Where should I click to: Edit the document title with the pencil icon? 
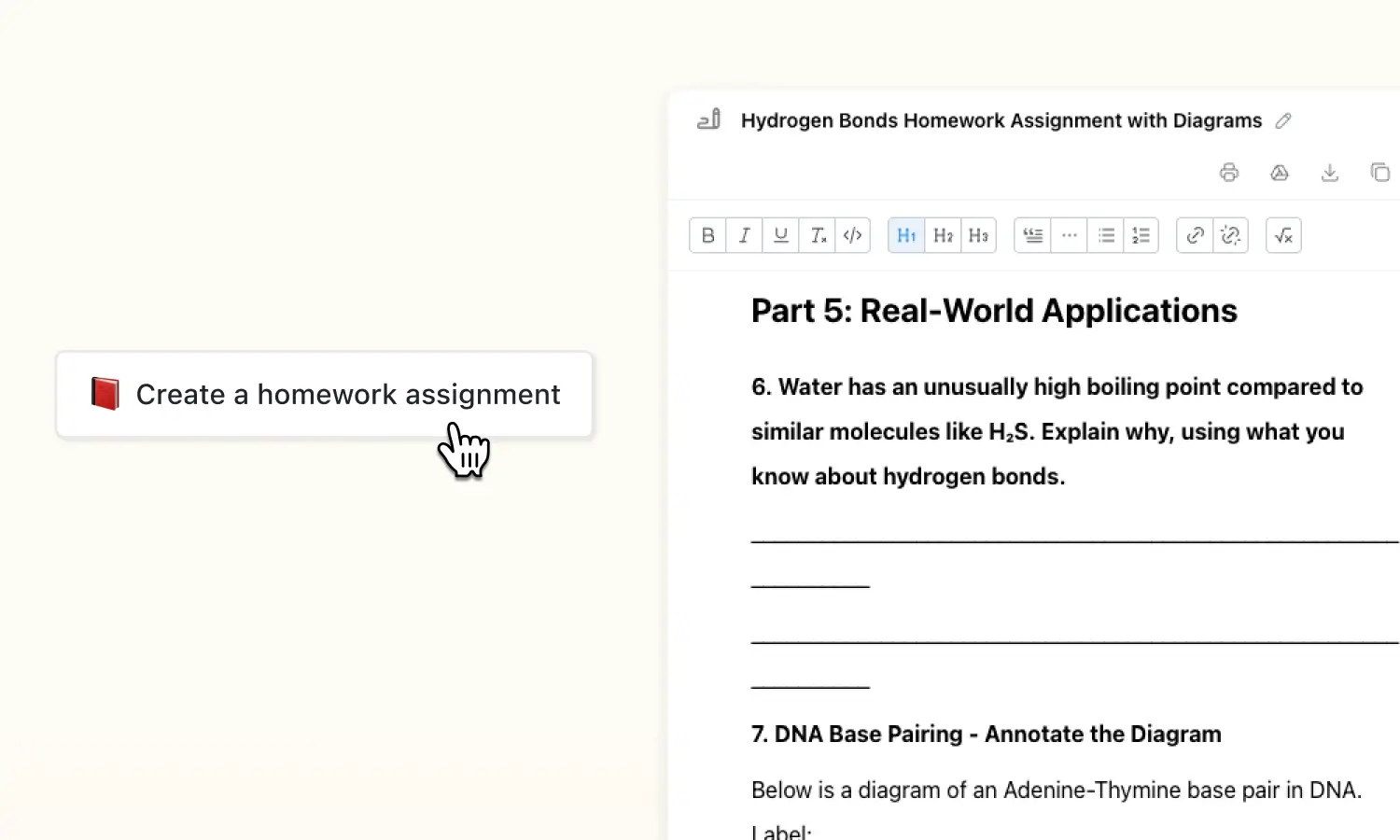tap(1283, 120)
